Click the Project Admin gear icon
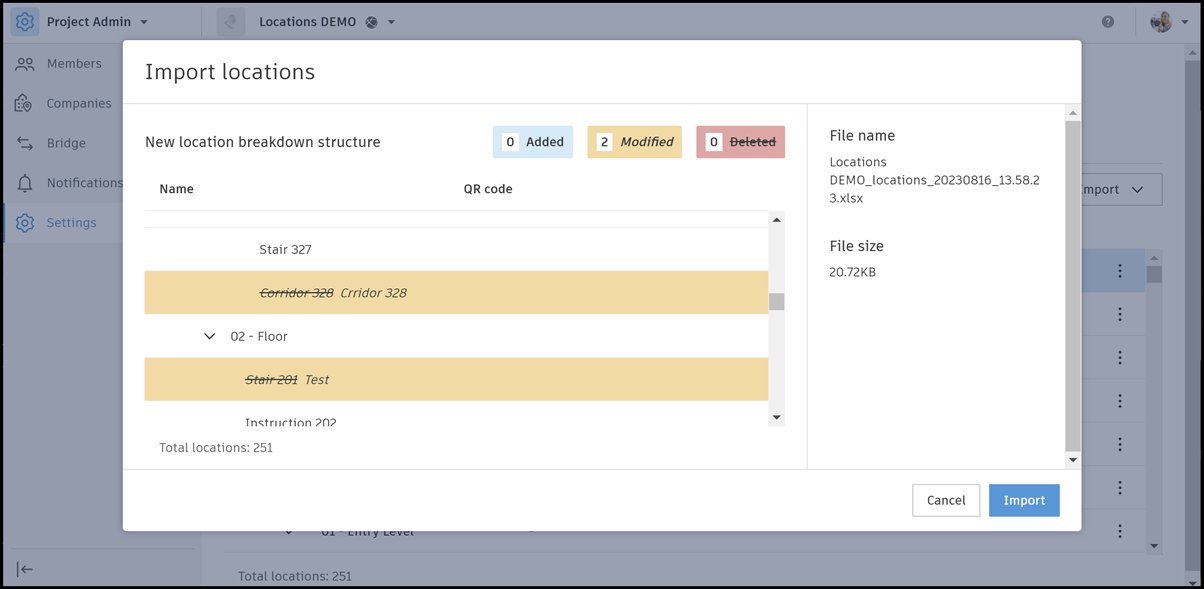1204x589 pixels. 25,22
